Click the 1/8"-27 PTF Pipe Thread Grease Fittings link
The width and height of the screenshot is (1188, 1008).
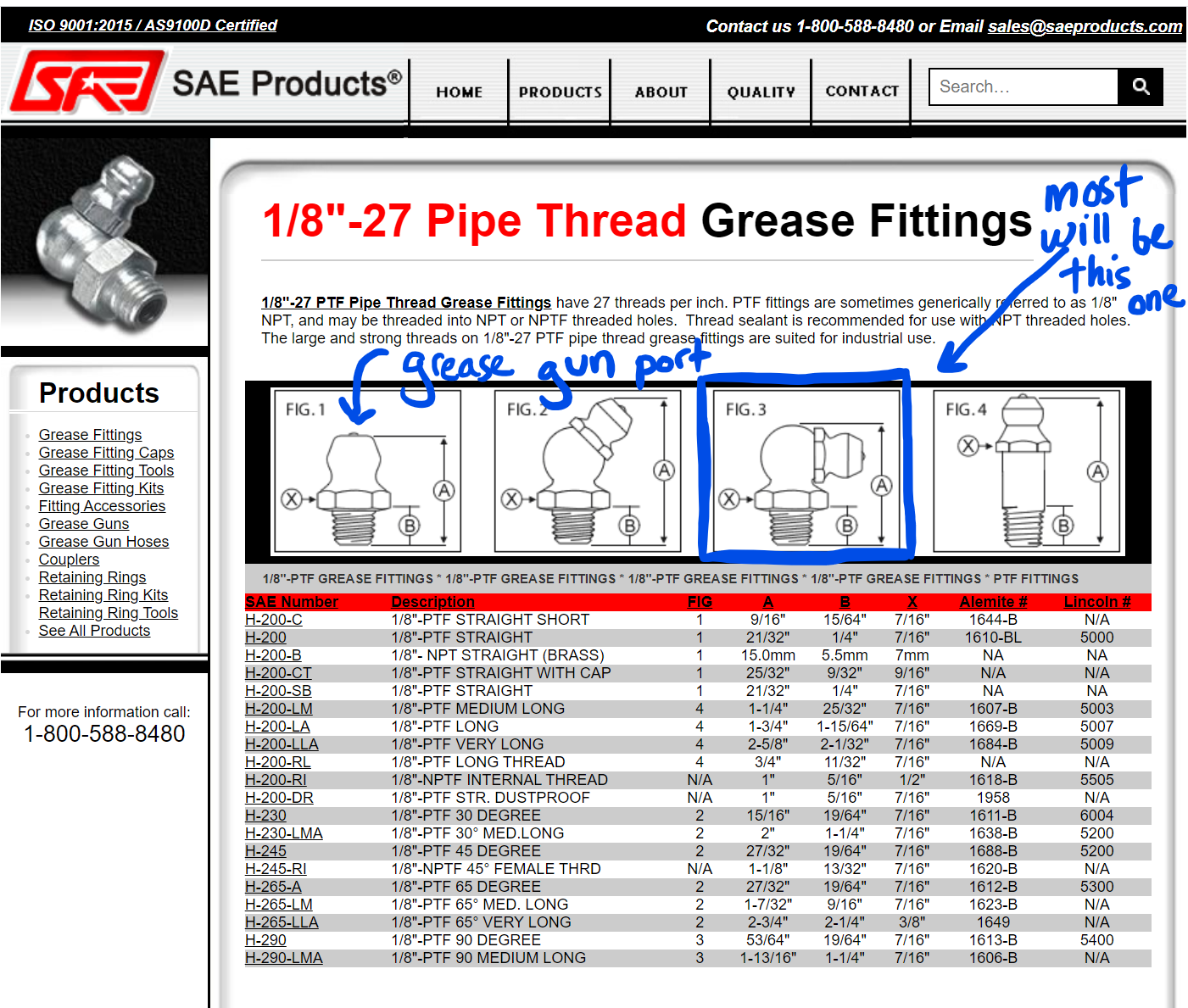click(406, 303)
